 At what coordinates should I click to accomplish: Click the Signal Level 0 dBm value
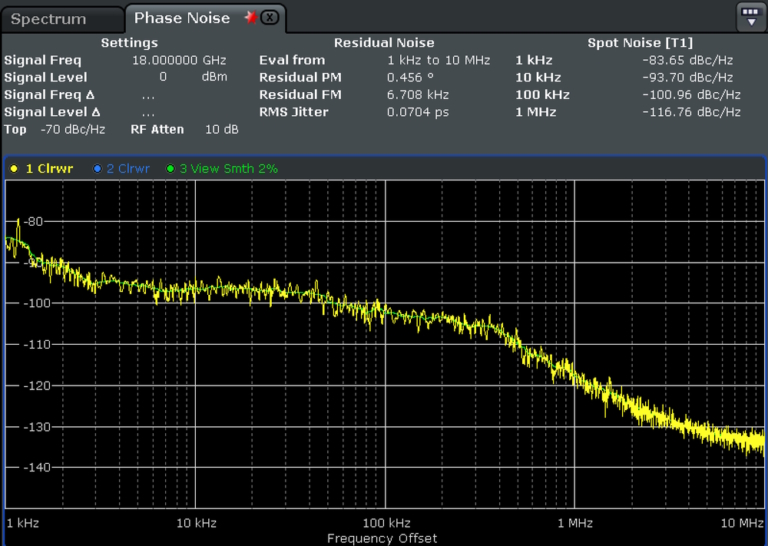[163, 77]
